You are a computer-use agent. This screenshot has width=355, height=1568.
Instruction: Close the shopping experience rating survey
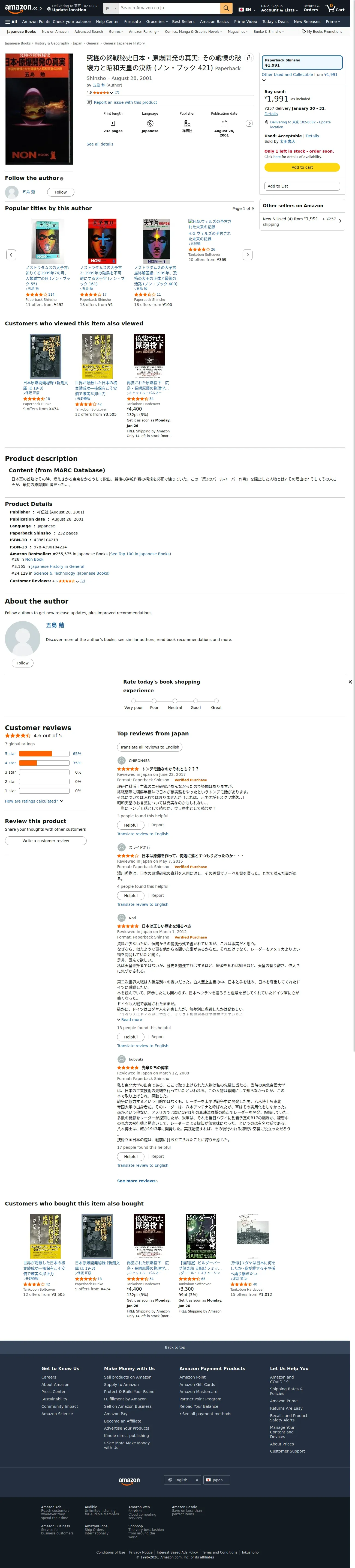pyautogui.click(x=350, y=682)
